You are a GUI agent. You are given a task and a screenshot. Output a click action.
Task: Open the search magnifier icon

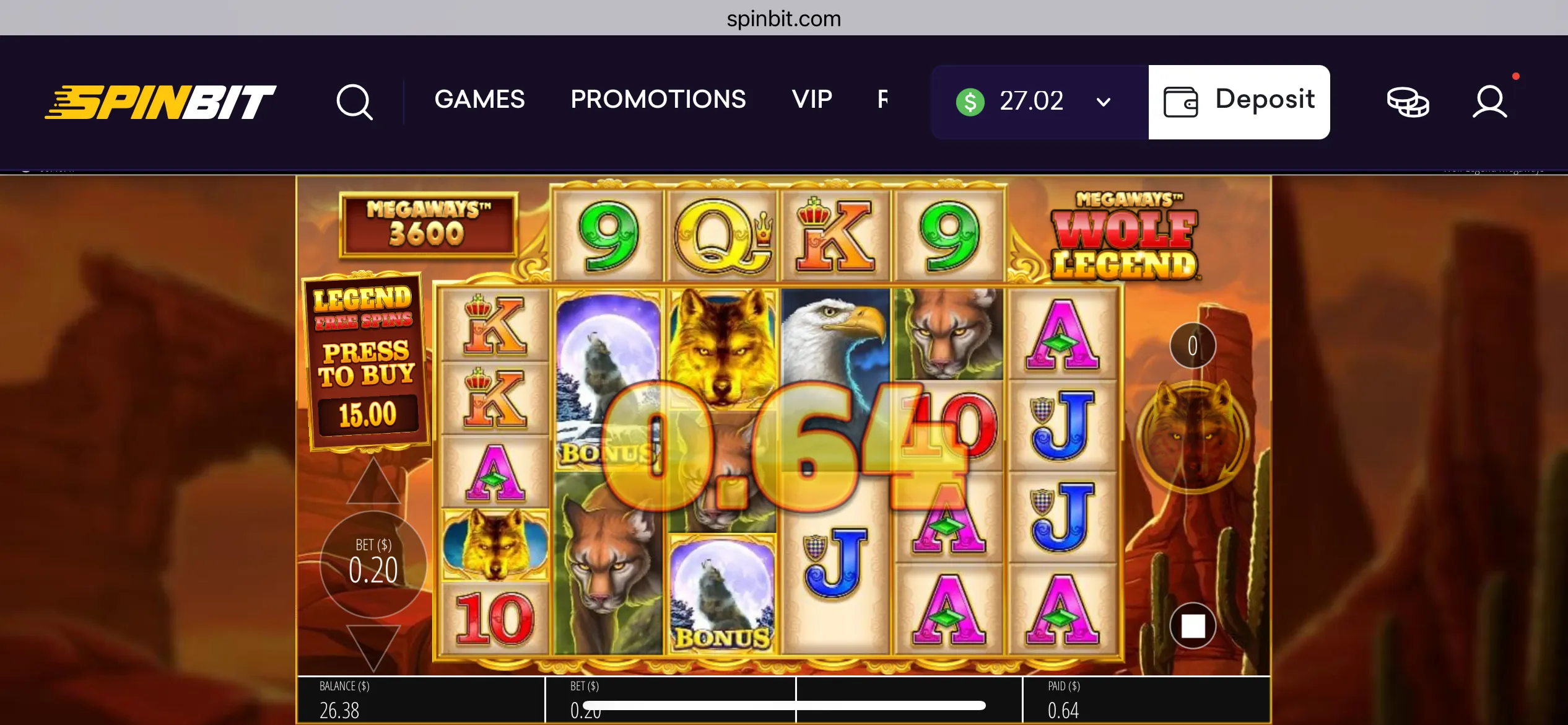click(x=354, y=102)
